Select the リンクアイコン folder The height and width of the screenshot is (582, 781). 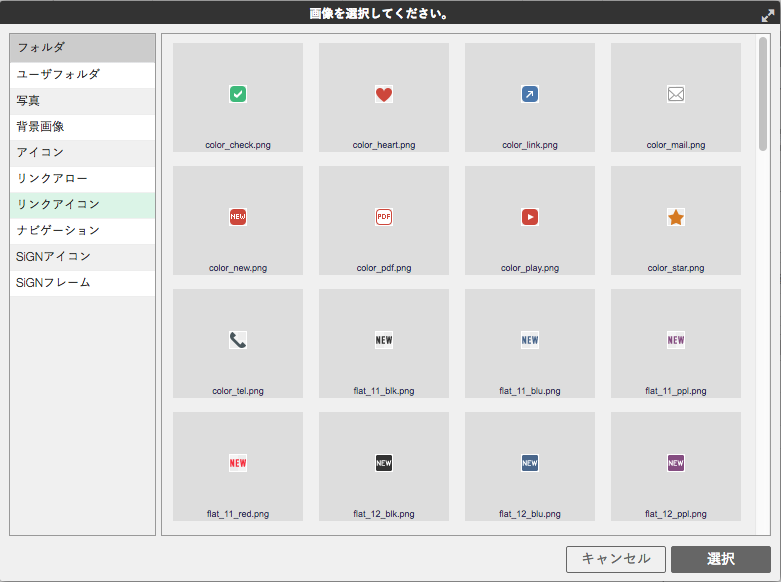(82, 205)
